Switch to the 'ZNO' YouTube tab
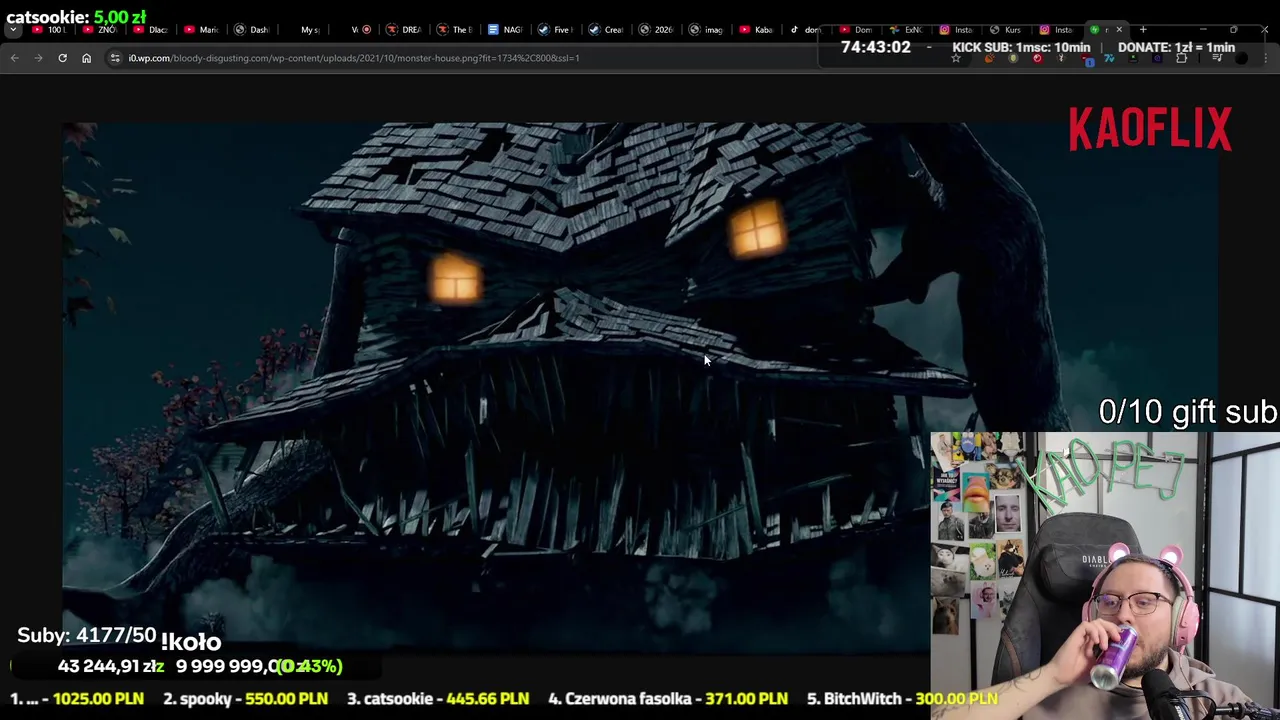Screen dimensions: 1280x720 [100, 30]
